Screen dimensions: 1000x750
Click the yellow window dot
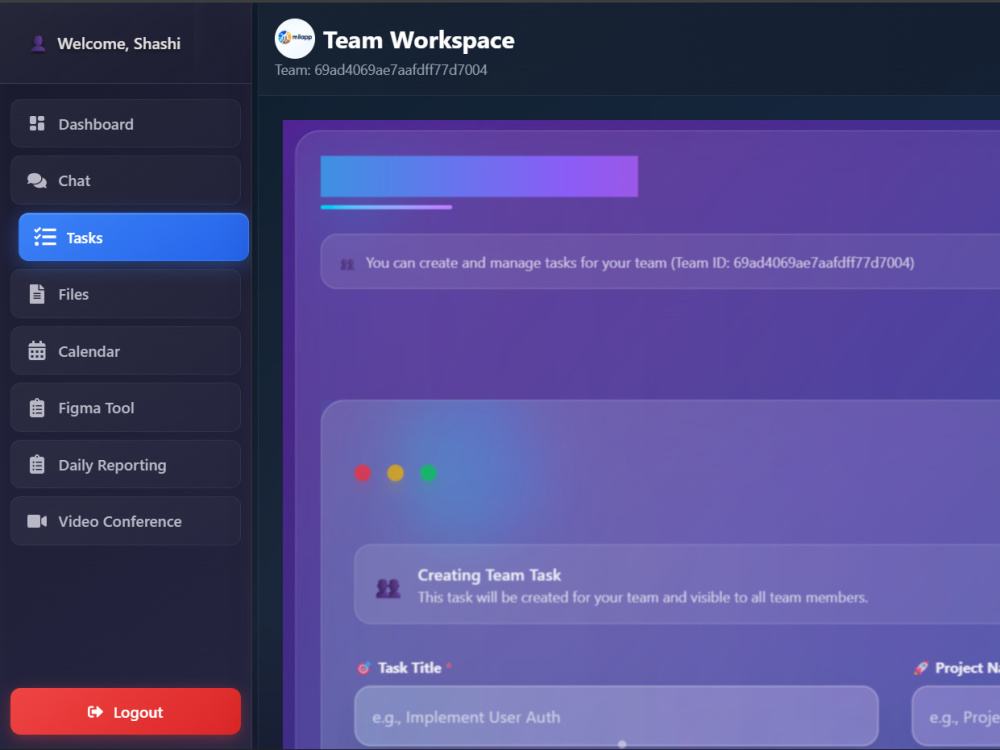click(x=395, y=473)
